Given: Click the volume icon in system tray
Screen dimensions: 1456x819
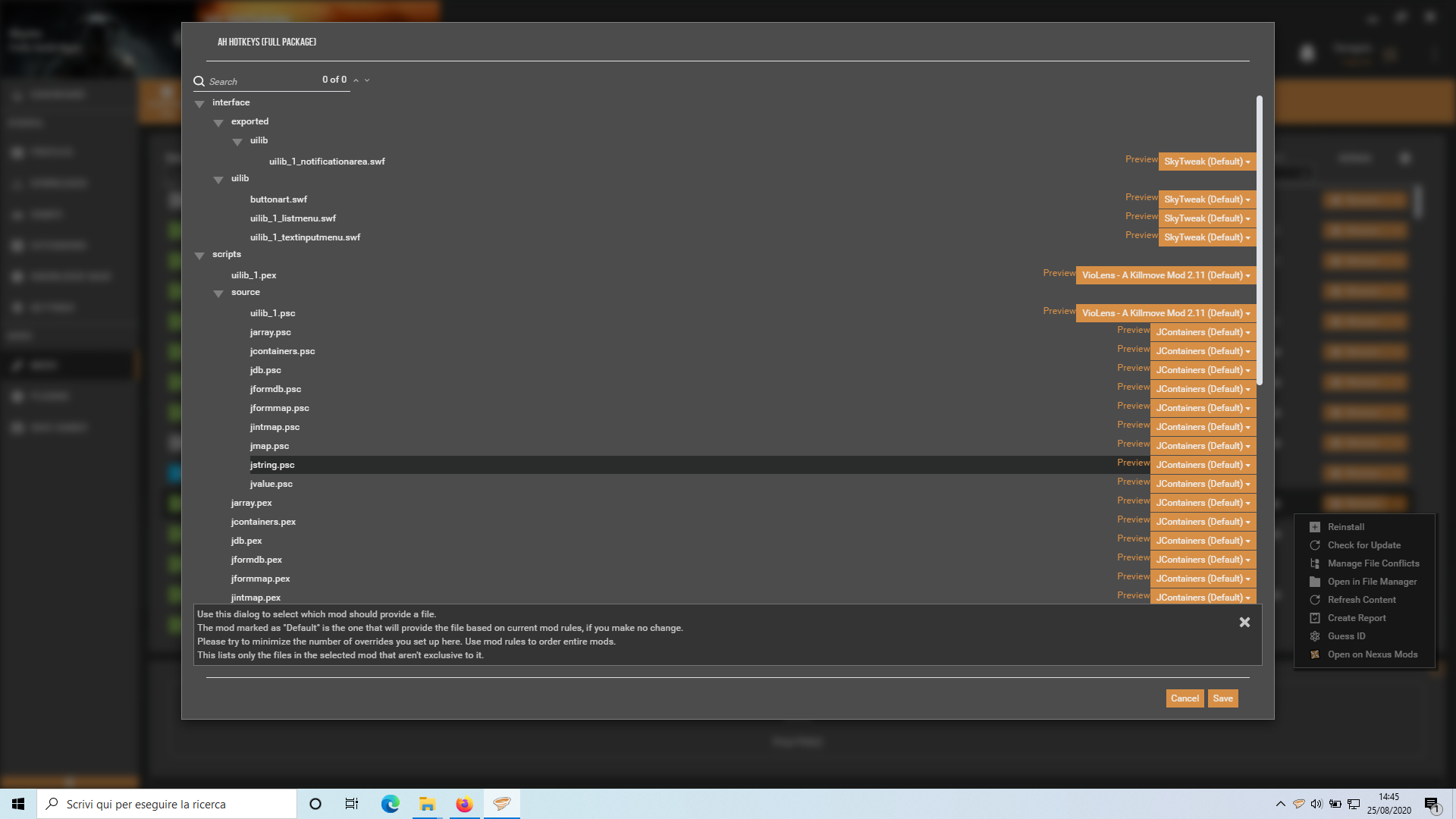Looking at the screenshot, I should (1316, 804).
